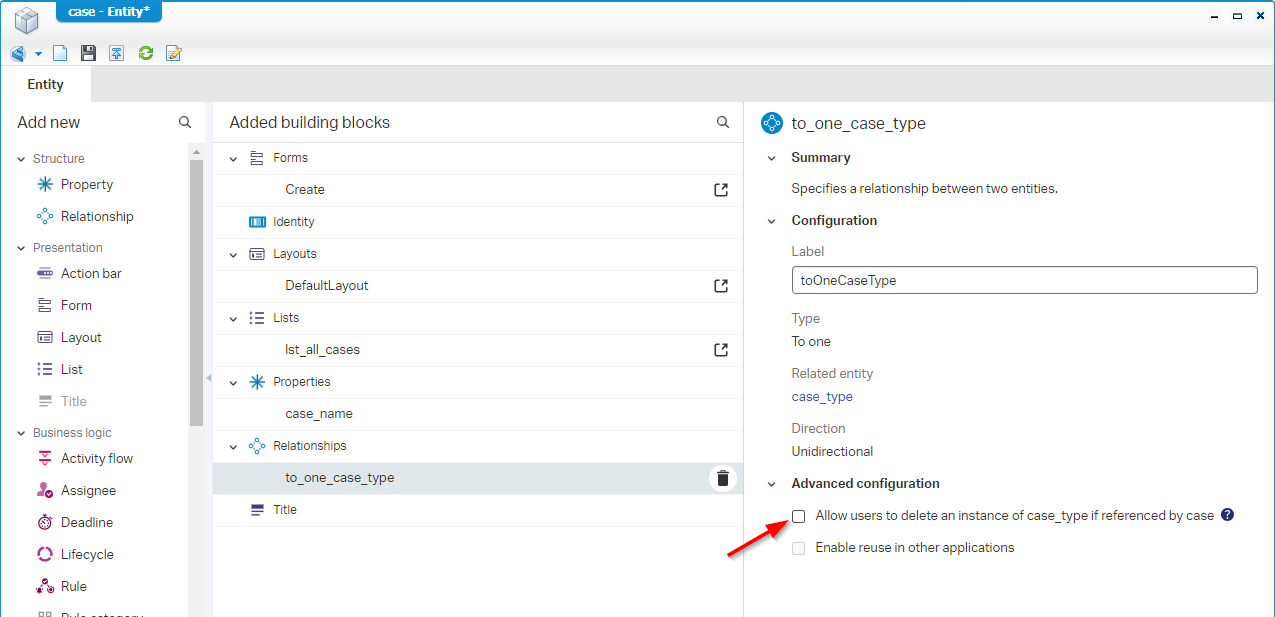Search the Added building blocks panel
The height and width of the screenshot is (617, 1275).
click(x=723, y=122)
